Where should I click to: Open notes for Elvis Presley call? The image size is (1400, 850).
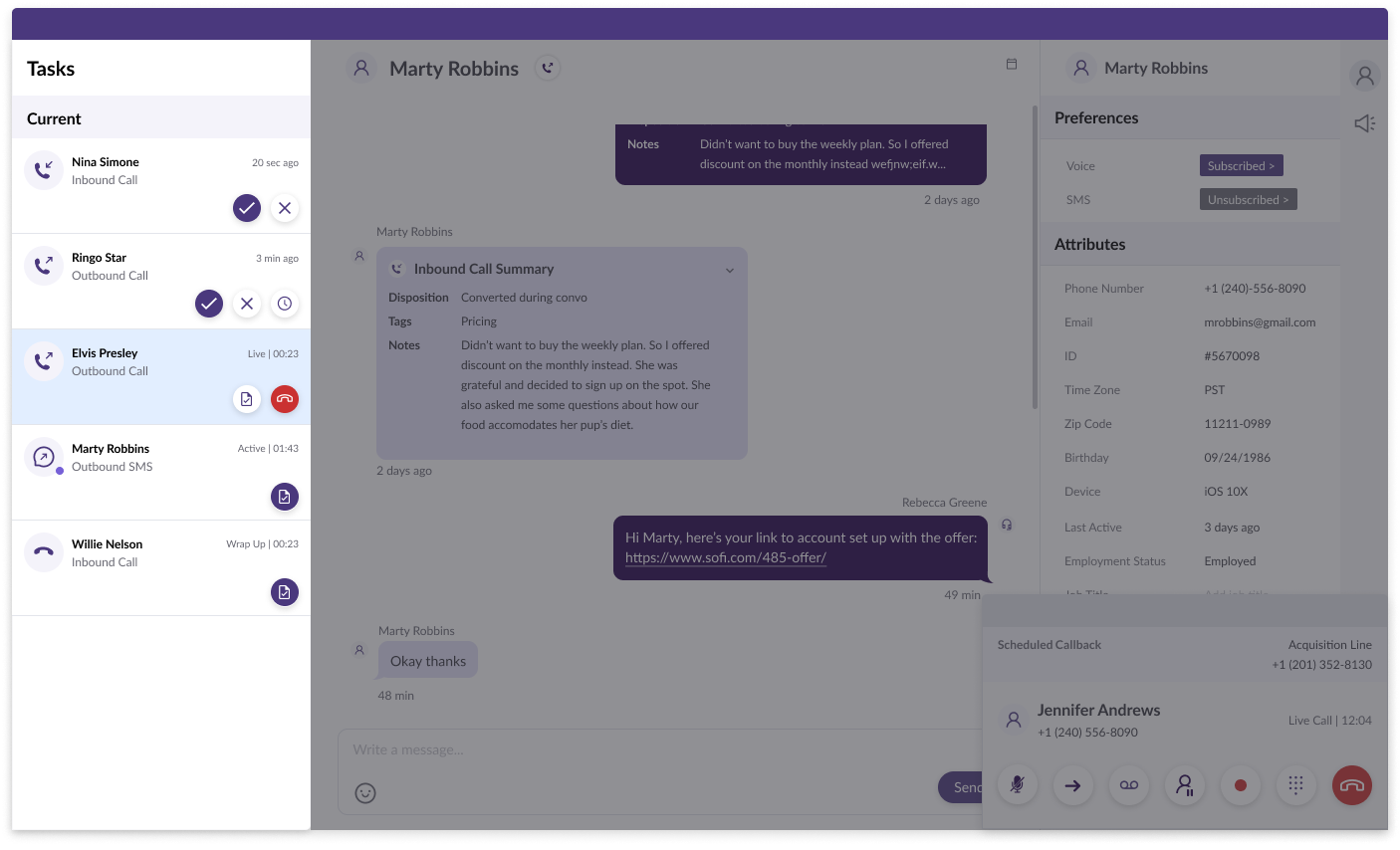pos(247,399)
